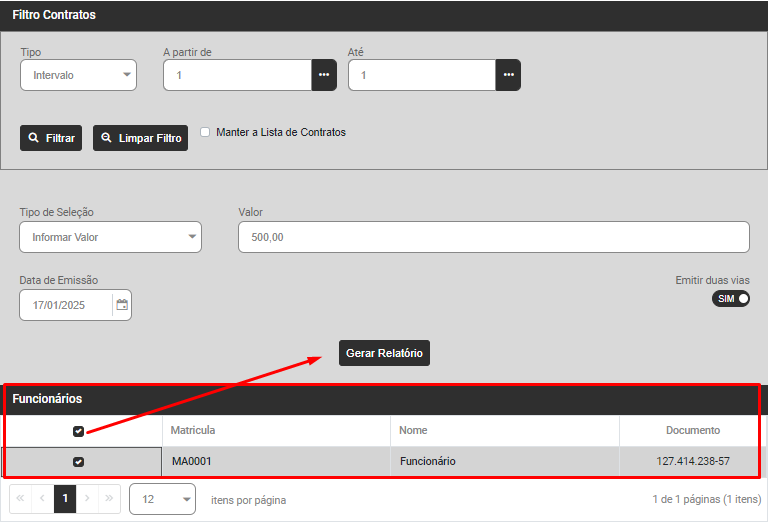771x523 pixels.
Task: Expand Tipo de Seleção dropdown
Action: [x=110, y=237]
